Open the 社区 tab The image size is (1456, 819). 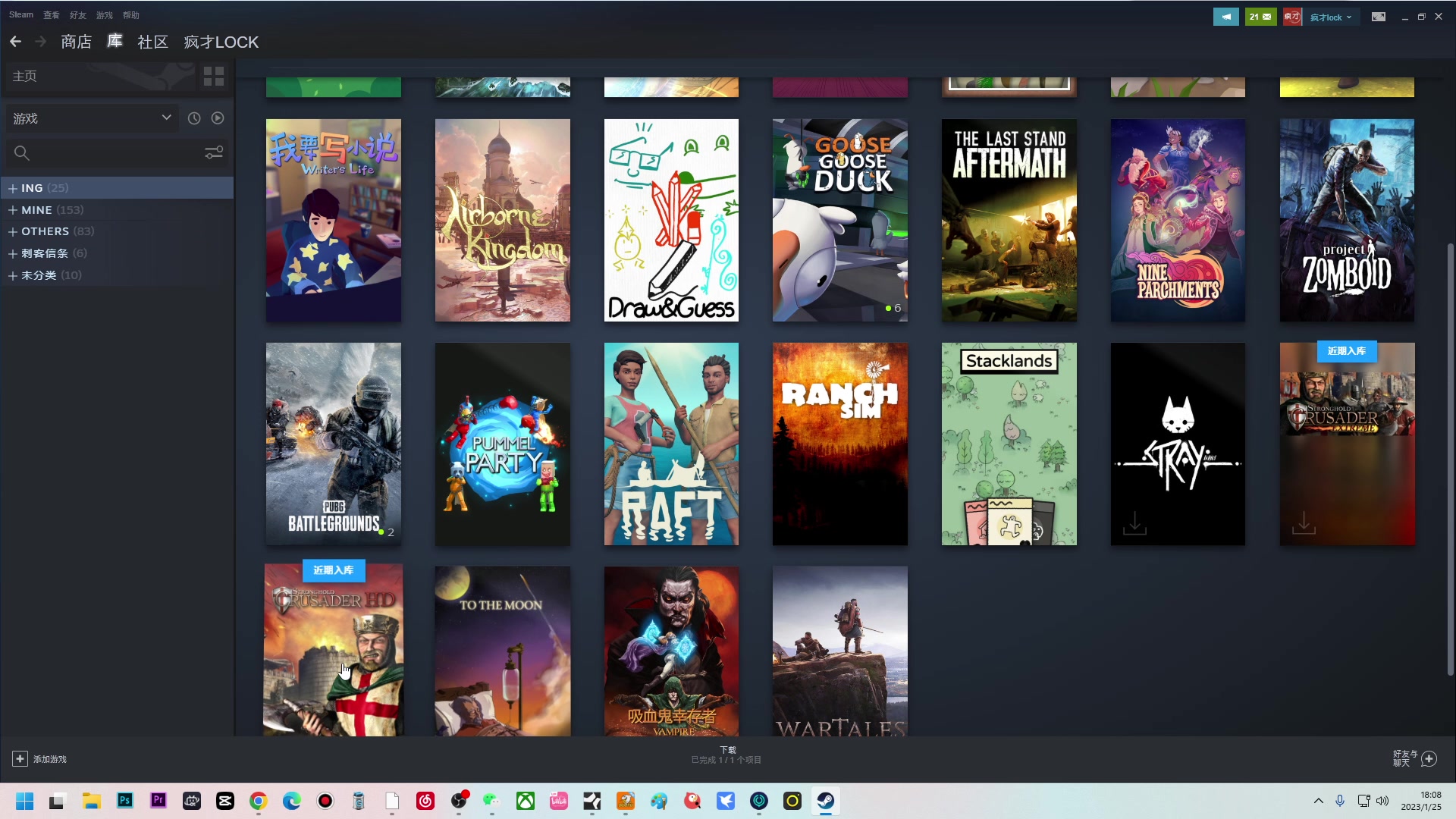(152, 42)
